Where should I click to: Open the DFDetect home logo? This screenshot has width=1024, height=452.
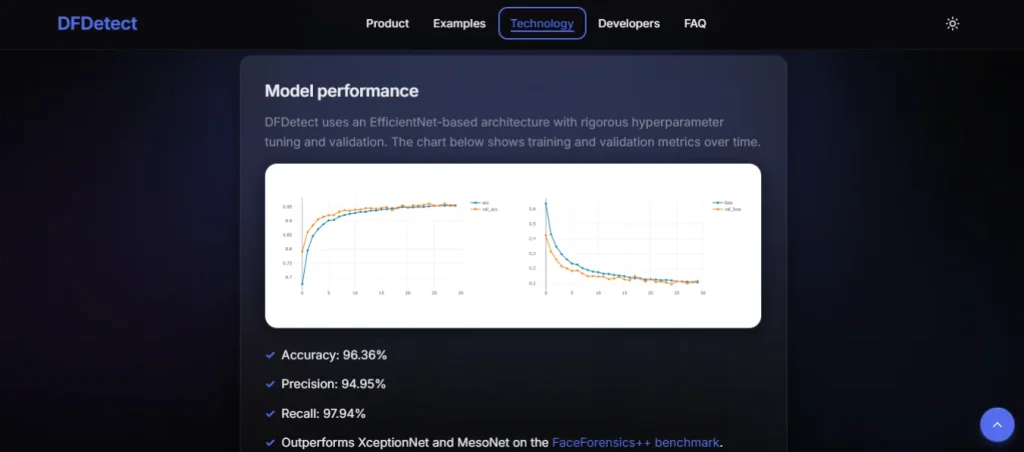(x=97, y=24)
